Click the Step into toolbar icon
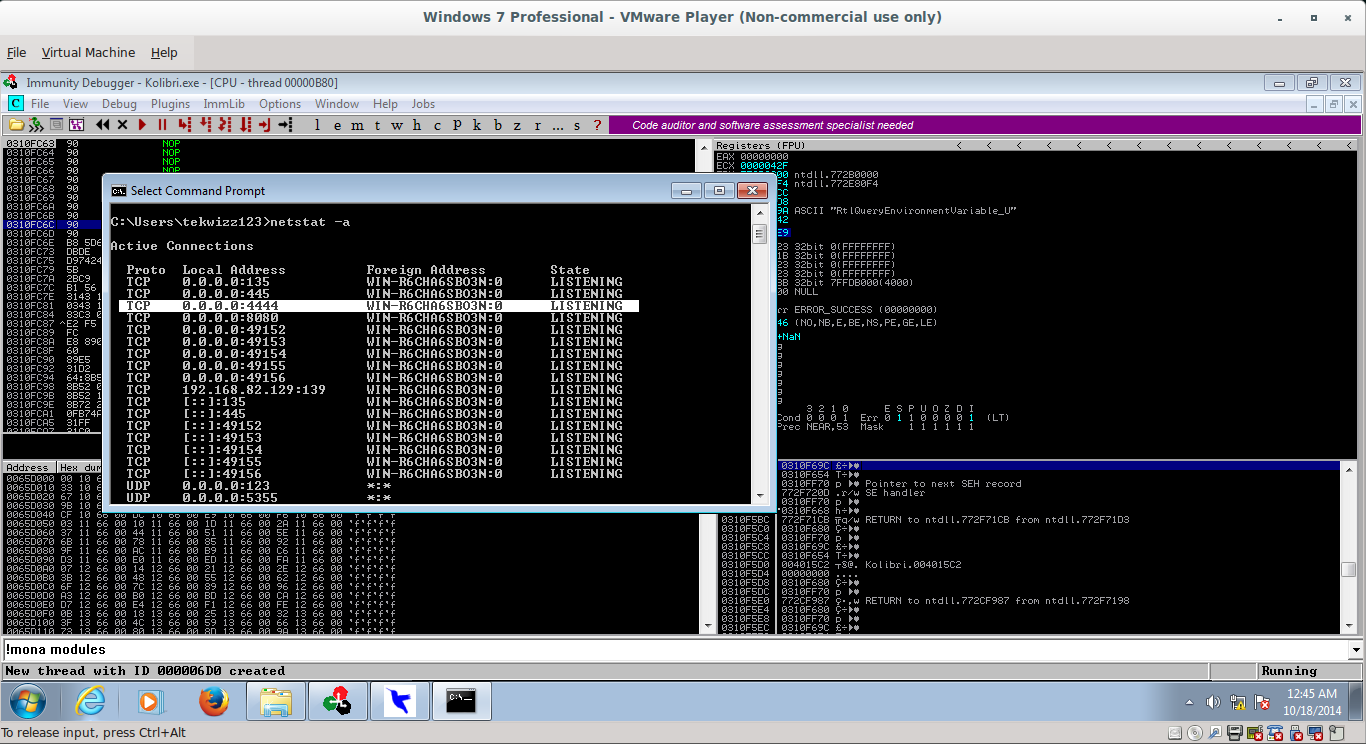This screenshot has height=744, width=1366. coord(185,125)
